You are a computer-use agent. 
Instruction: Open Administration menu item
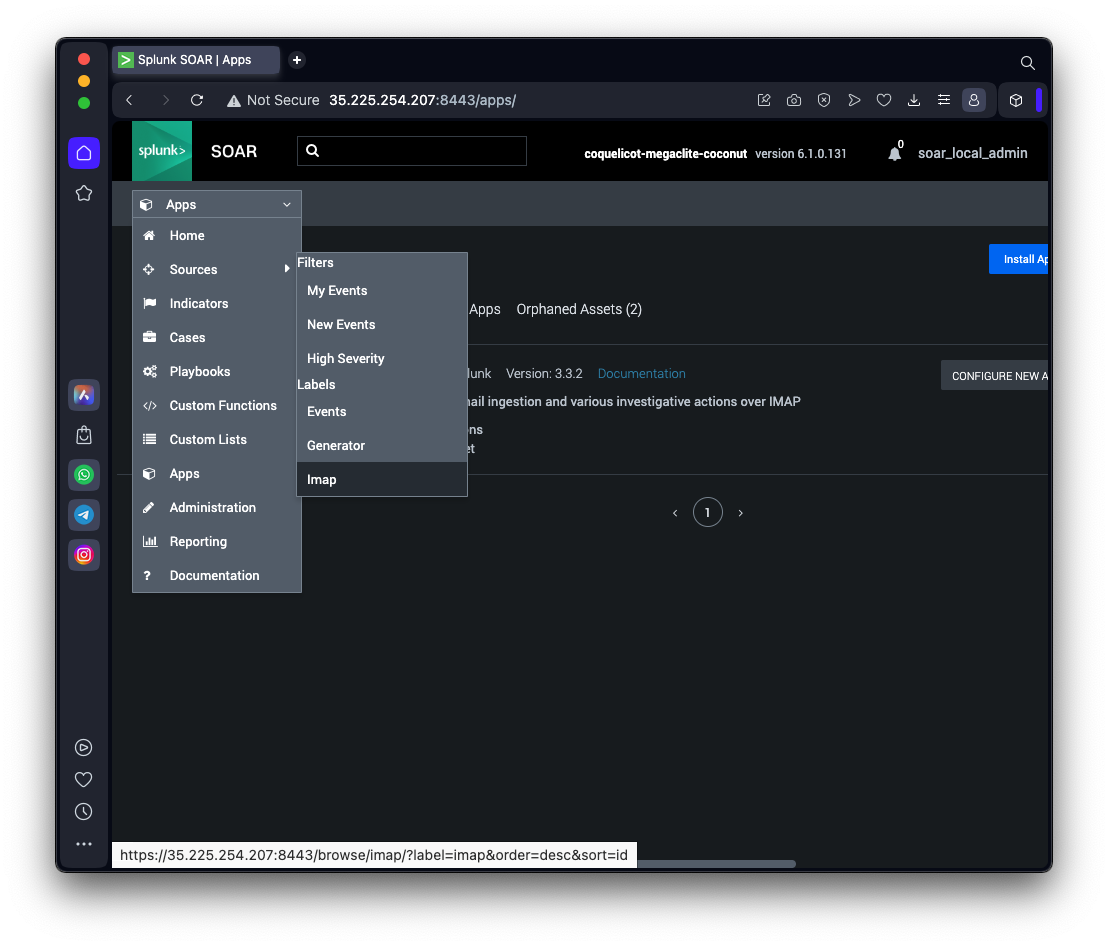point(212,507)
